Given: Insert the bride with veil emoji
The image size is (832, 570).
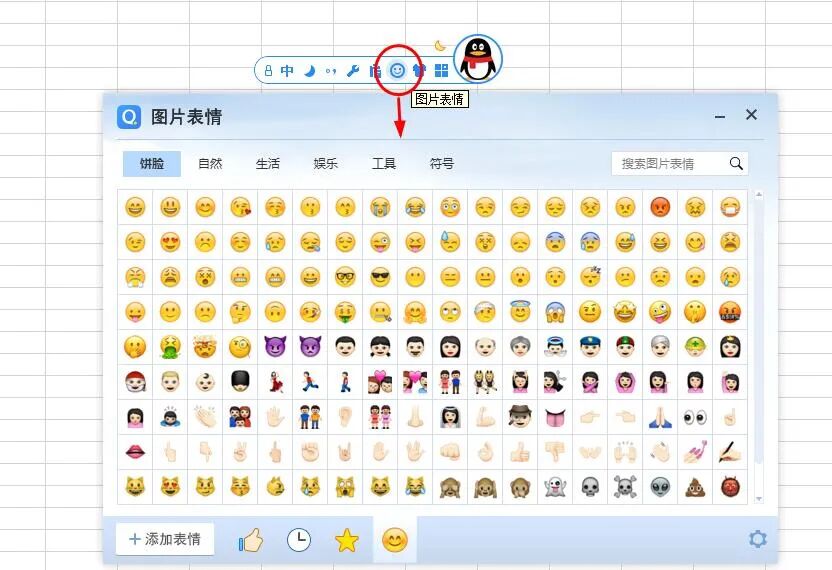Looking at the screenshot, I should tap(450, 417).
